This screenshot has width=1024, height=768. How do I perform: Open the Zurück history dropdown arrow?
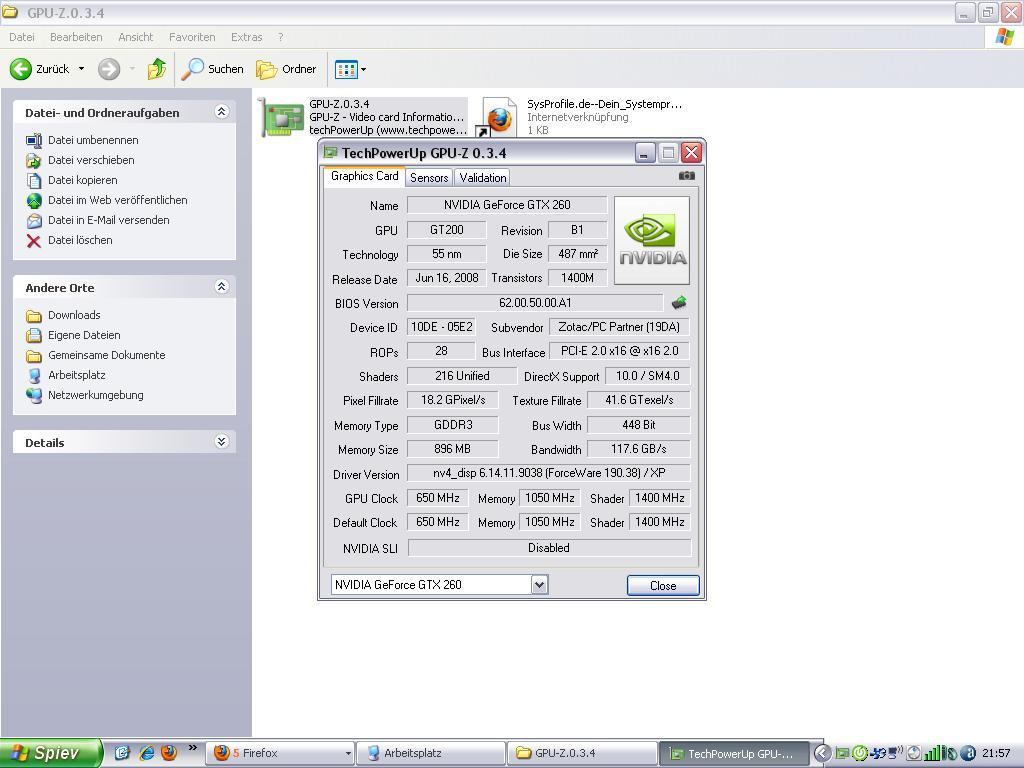pyautogui.click(x=81, y=69)
